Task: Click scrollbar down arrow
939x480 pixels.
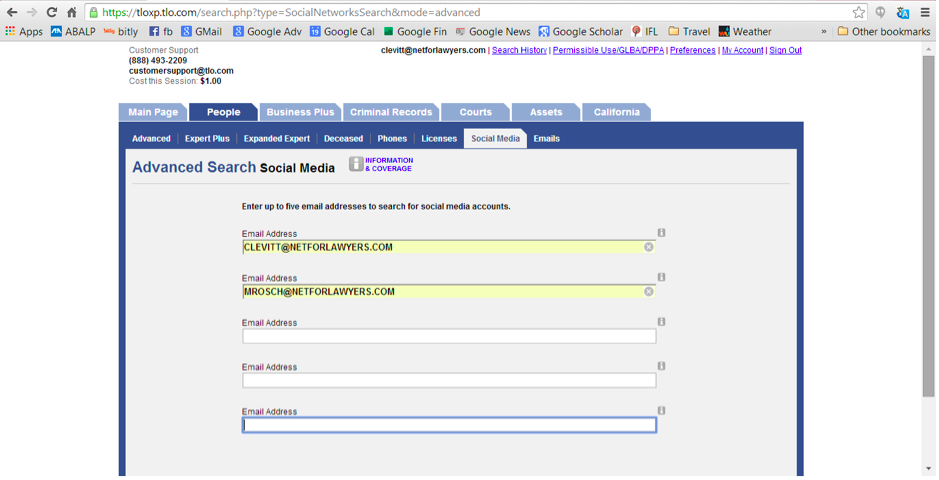Action: tap(928, 469)
